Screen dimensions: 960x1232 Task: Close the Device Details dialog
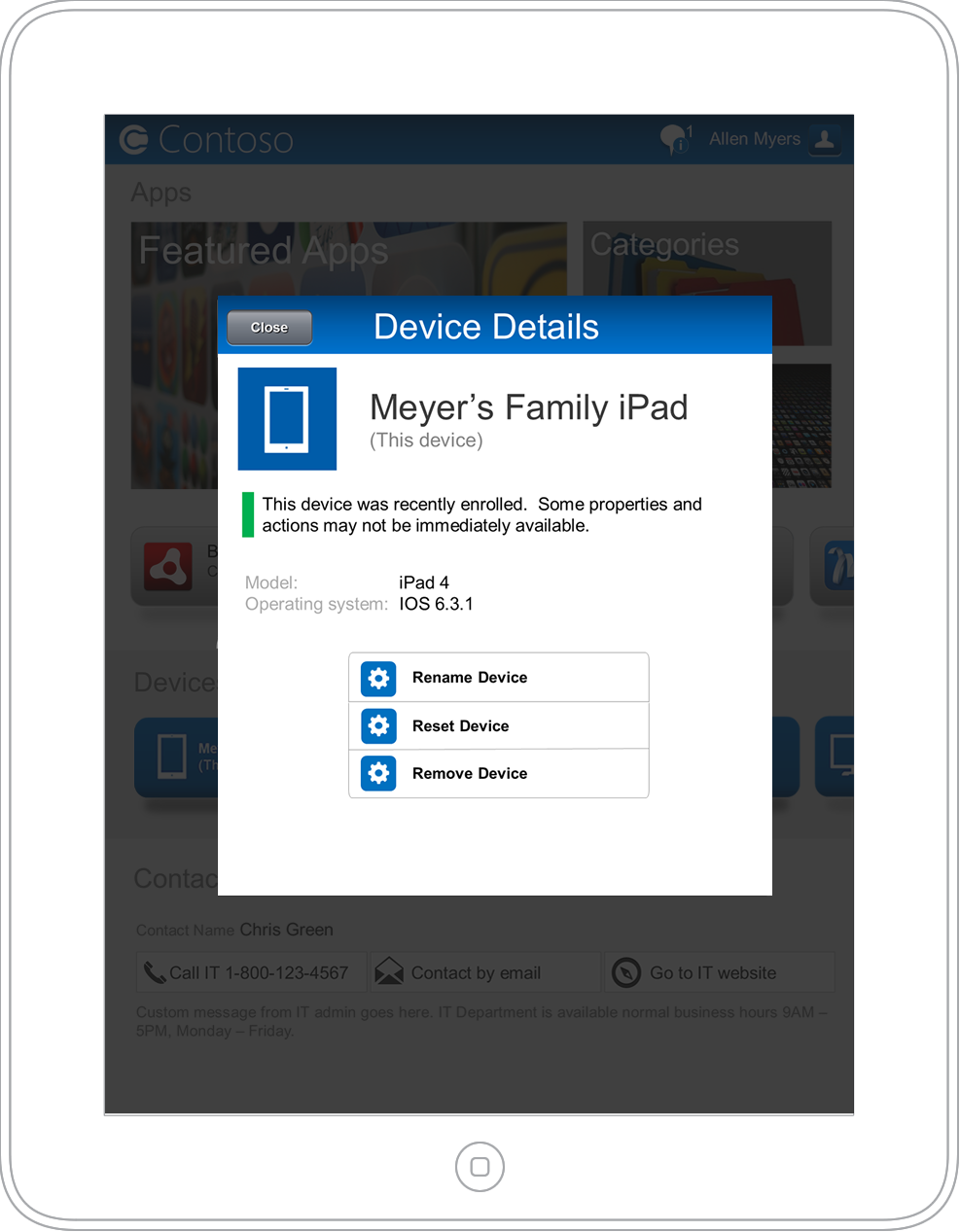pos(269,328)
